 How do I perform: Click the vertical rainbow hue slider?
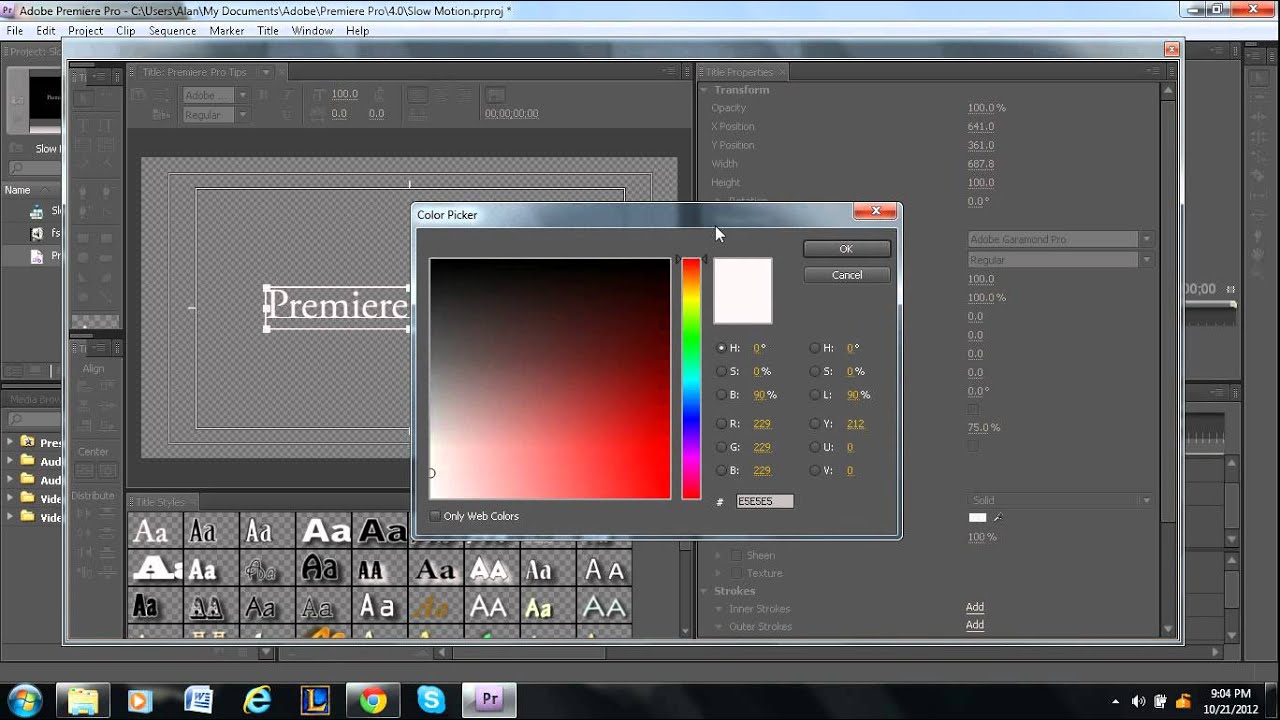point(691,378)
